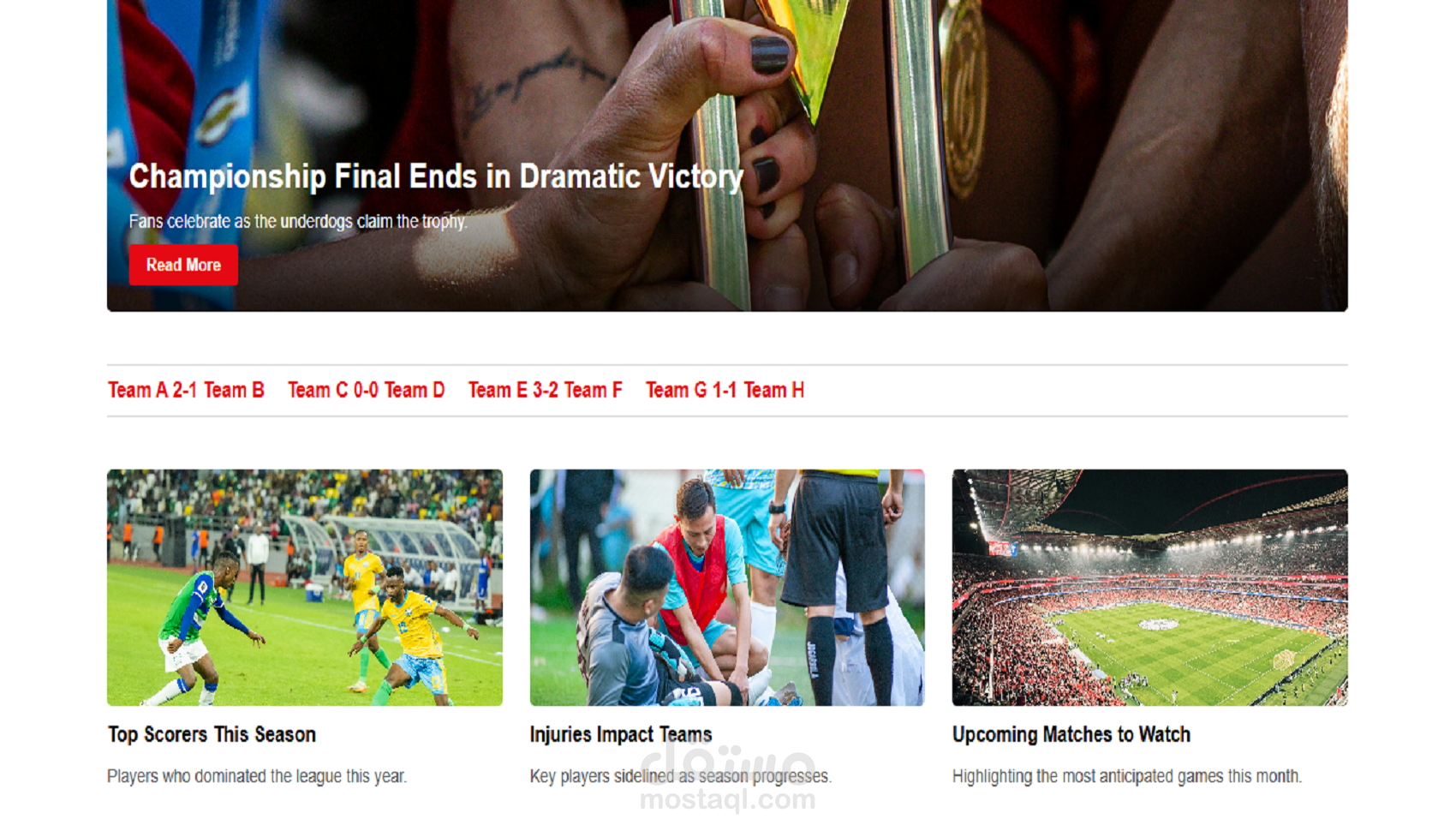
Task: Click the Highlighting the most anticipated games text
Action: [x=1127, y=776]
